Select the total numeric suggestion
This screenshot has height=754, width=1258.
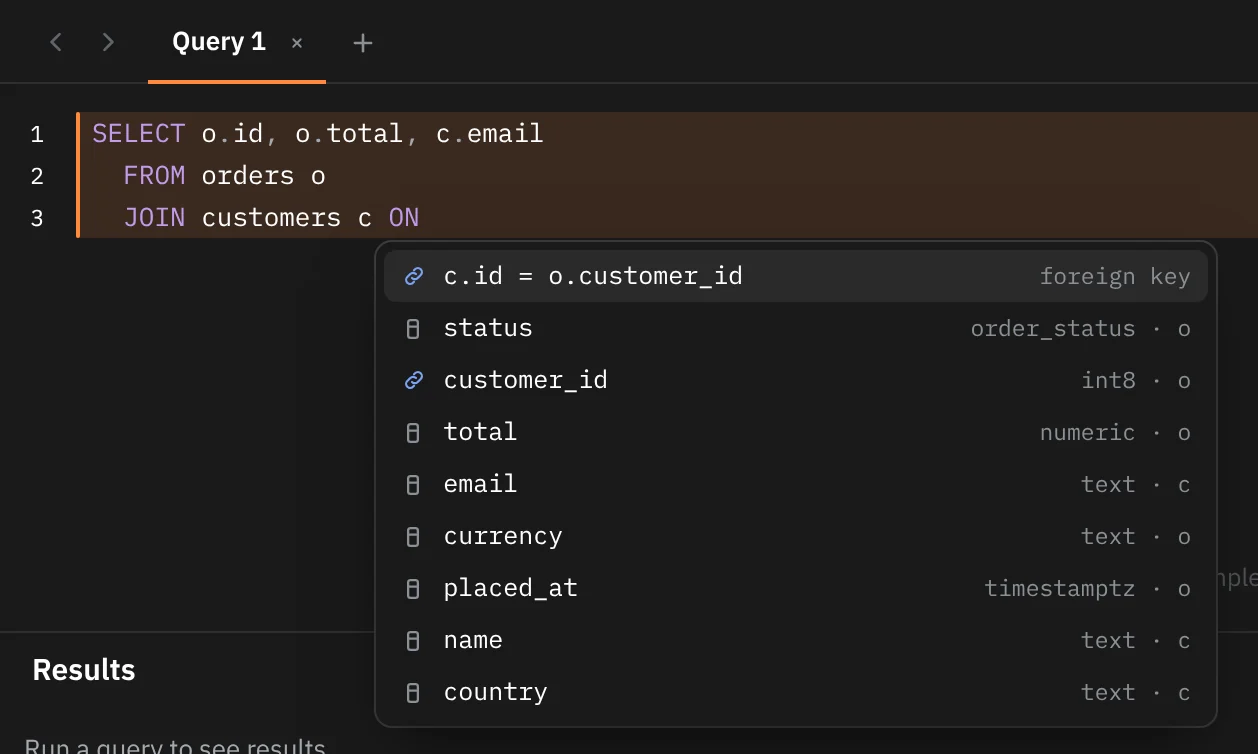[x=796, y=432]
